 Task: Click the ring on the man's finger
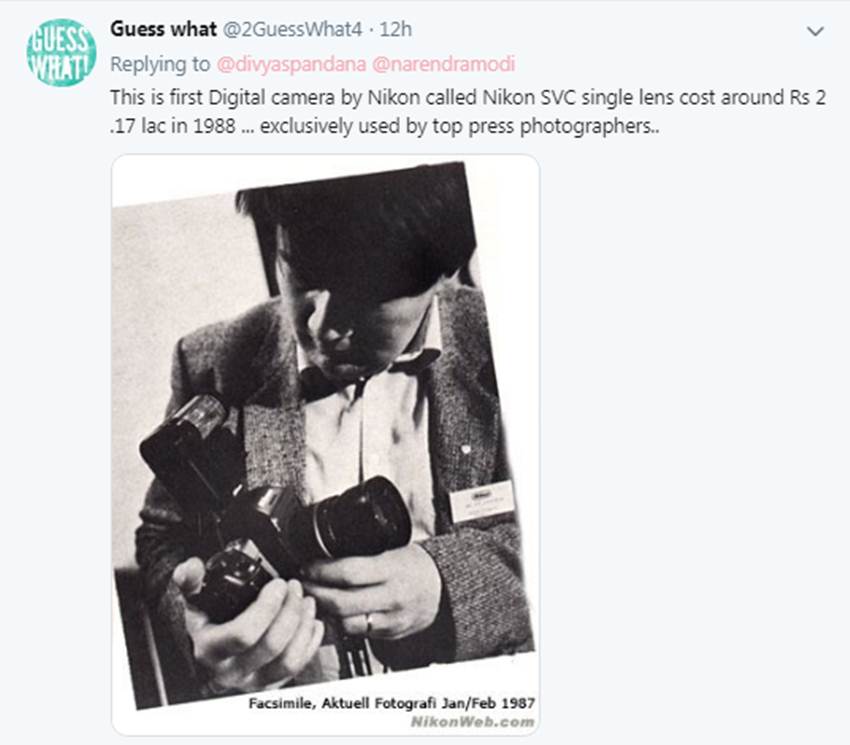click(370, 624)
